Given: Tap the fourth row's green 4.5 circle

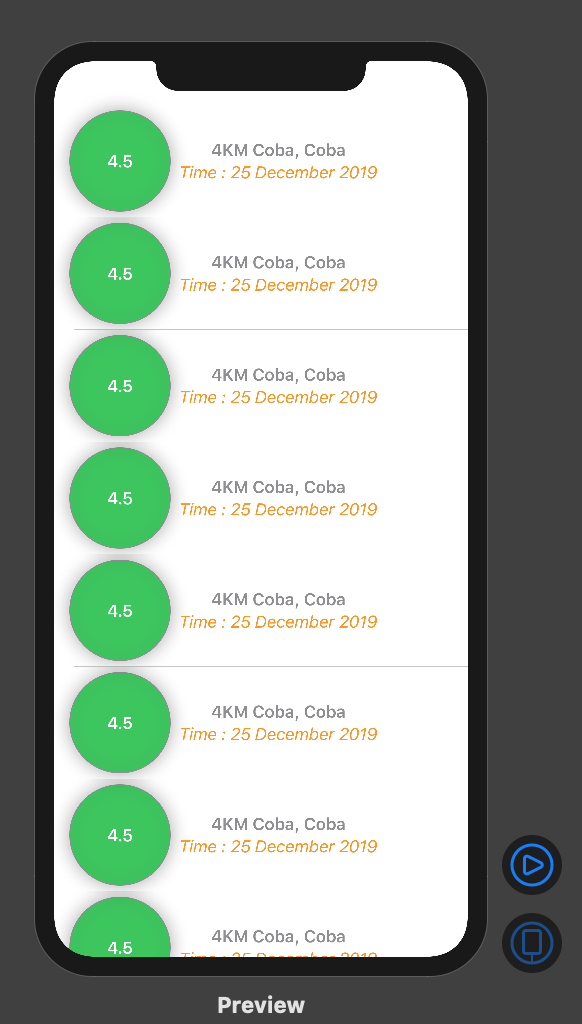Looking at the screenshot, I should click(x=120, y=498).
